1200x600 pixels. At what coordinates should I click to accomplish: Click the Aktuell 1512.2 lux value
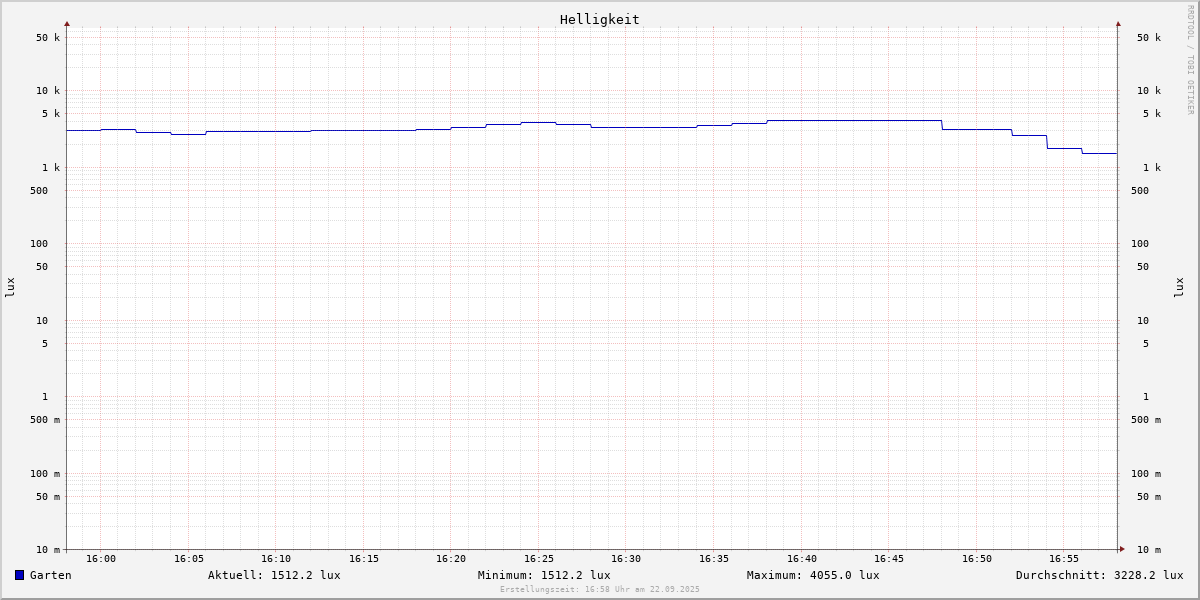[x=274, y=575]
